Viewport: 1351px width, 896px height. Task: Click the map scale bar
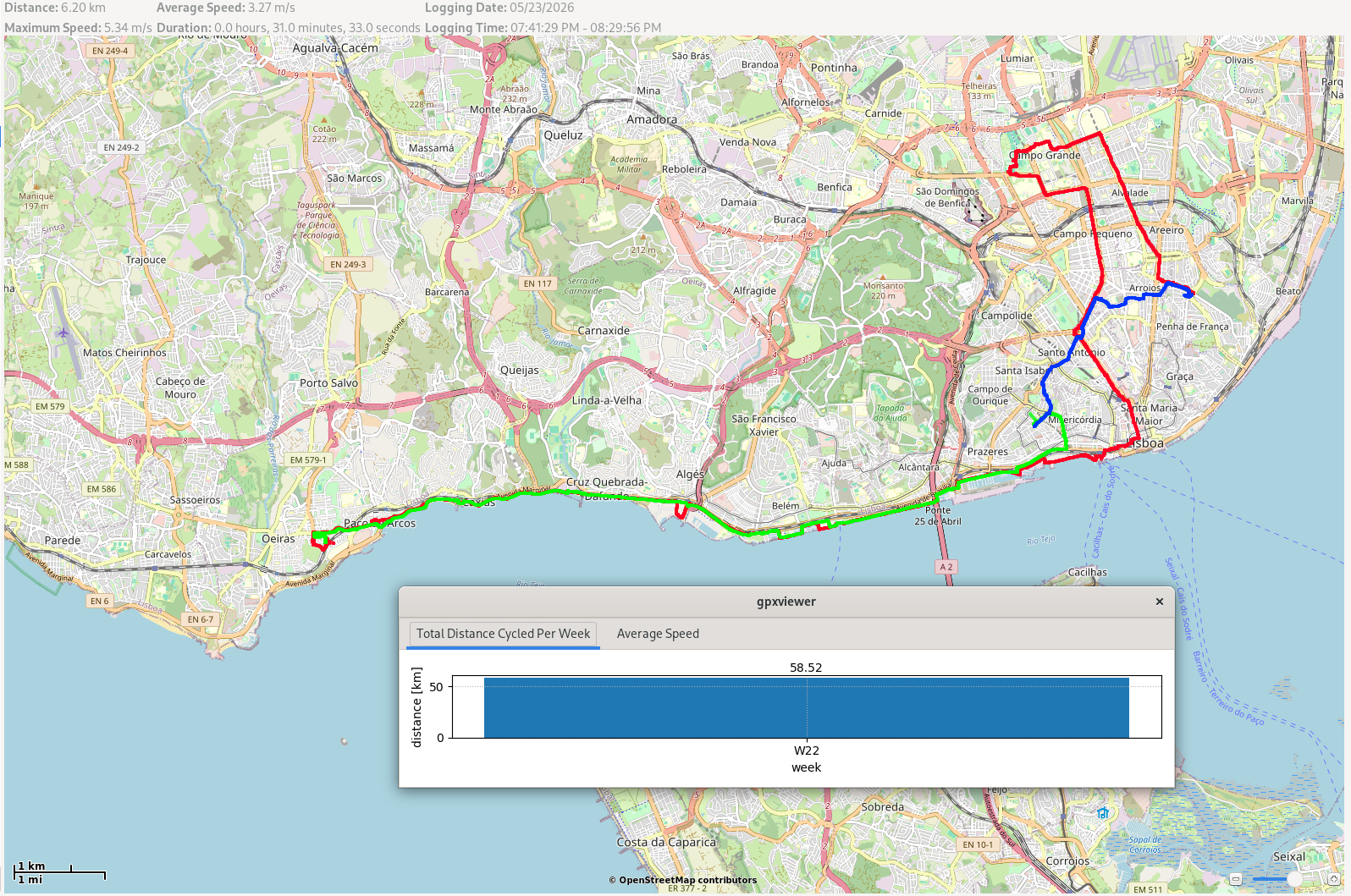tap(59, 873)
